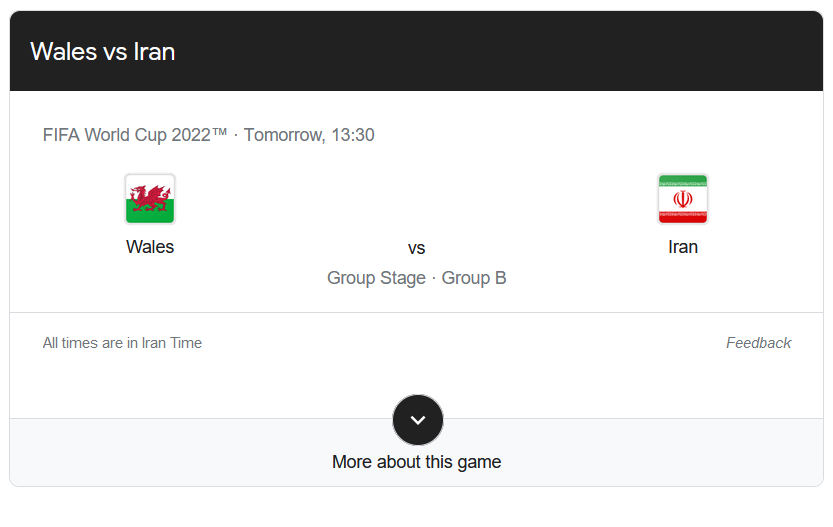Click the red emblem on the Iran flag
Viewport: 833px width, 527px height.
pyautogui.click(x=683, y=199)
